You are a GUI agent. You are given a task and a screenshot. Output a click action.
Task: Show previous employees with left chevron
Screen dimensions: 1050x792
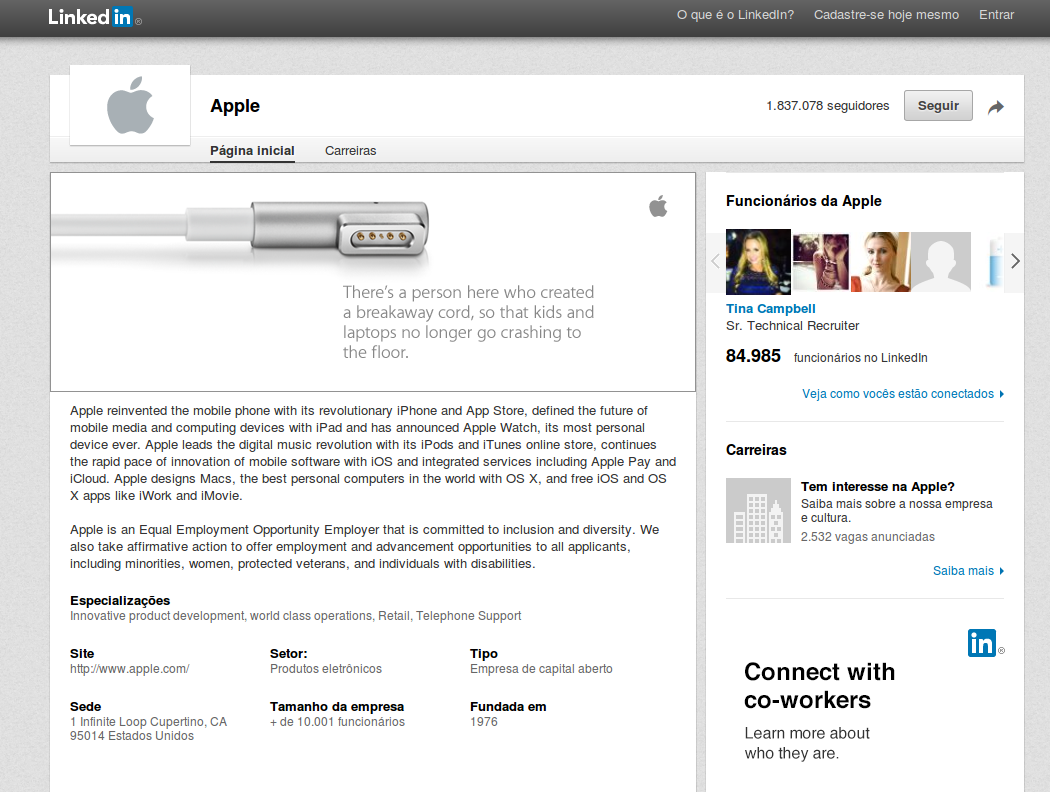point(715,261)
